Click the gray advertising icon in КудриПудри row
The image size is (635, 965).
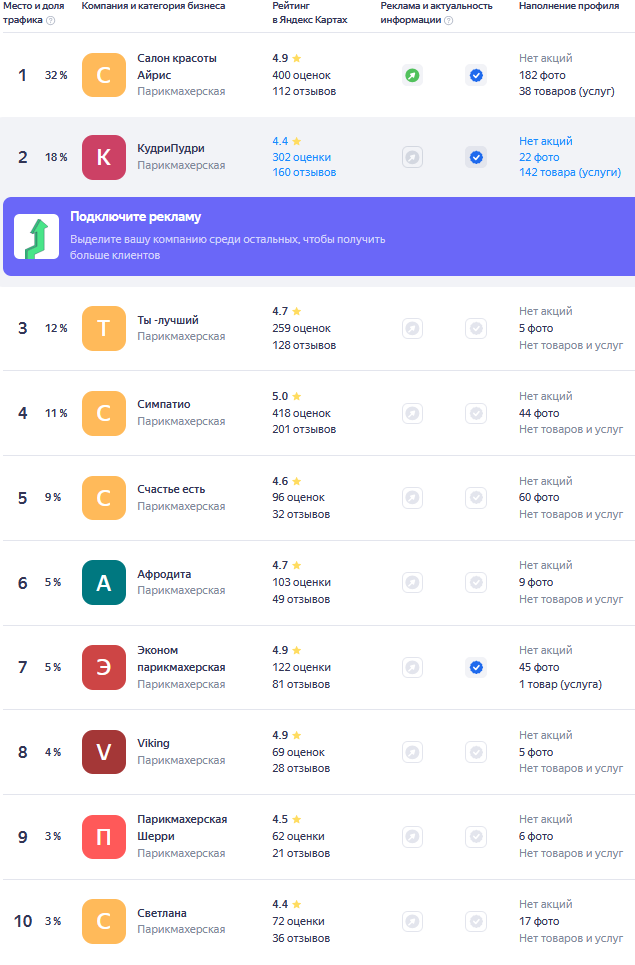click(412, 157)
